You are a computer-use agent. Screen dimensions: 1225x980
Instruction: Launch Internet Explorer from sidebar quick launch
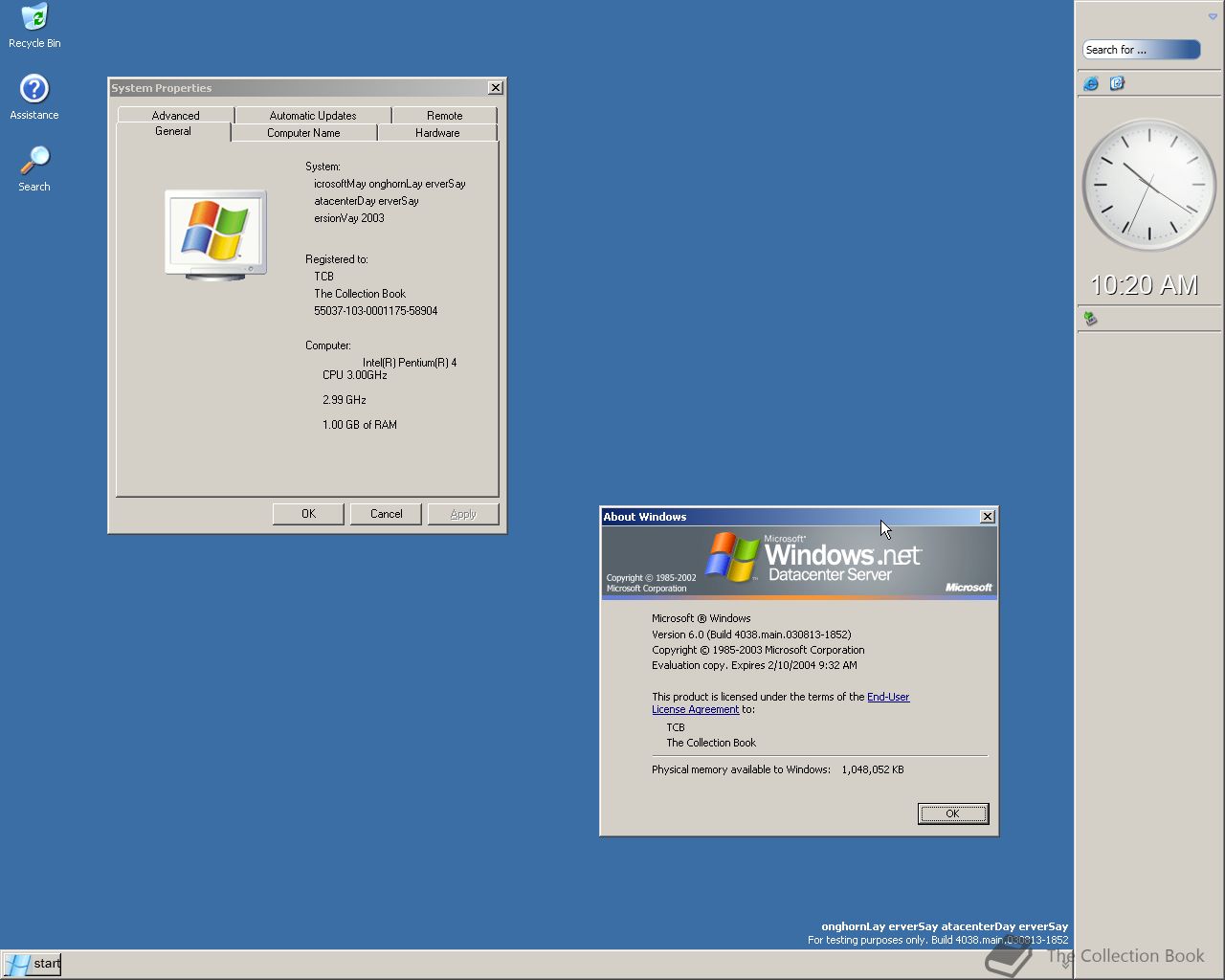pyautogui.click(x=1091, y=84)
